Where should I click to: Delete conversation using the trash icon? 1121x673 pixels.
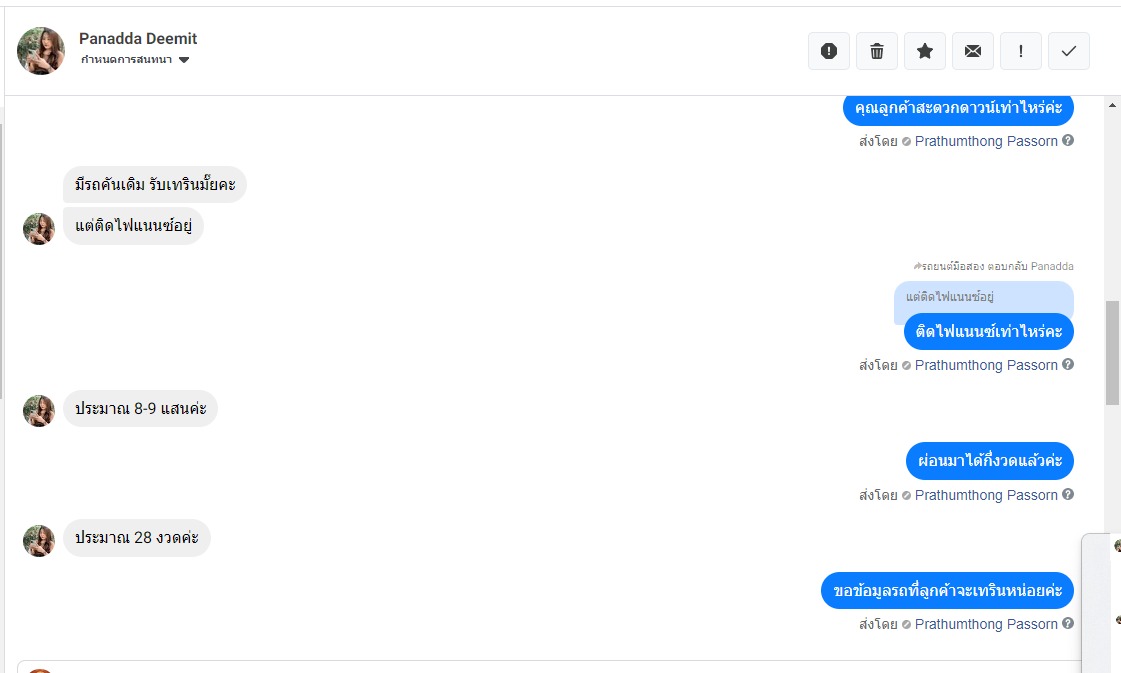click(877, 51)
